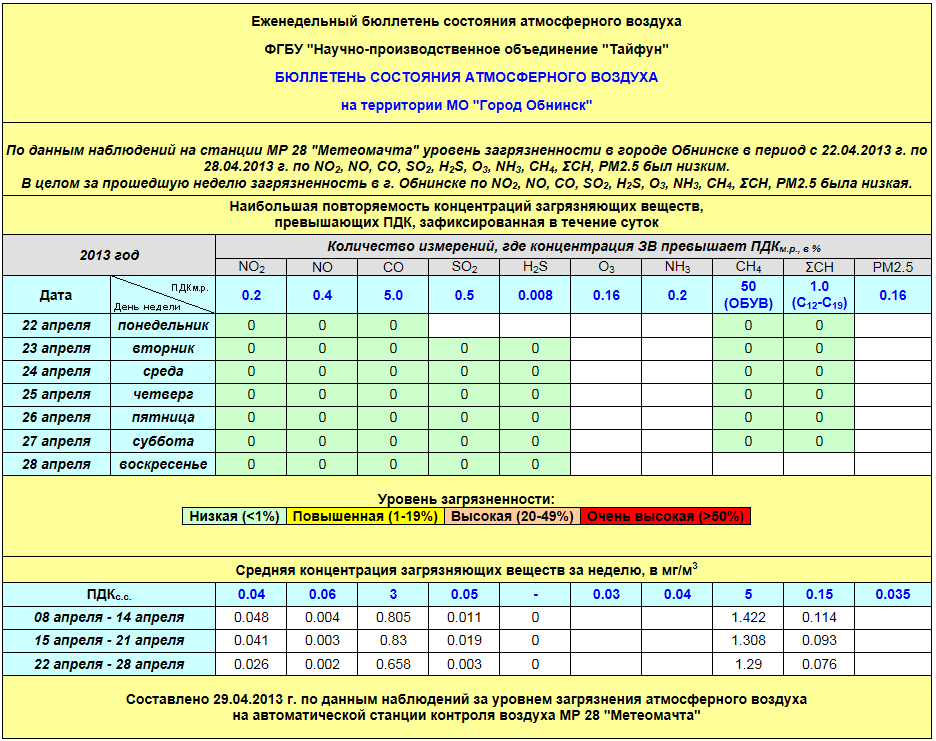Click the "Город Обнинск" territory subtitle
Viewport: 936px width, 741px height.
point(466,105)
